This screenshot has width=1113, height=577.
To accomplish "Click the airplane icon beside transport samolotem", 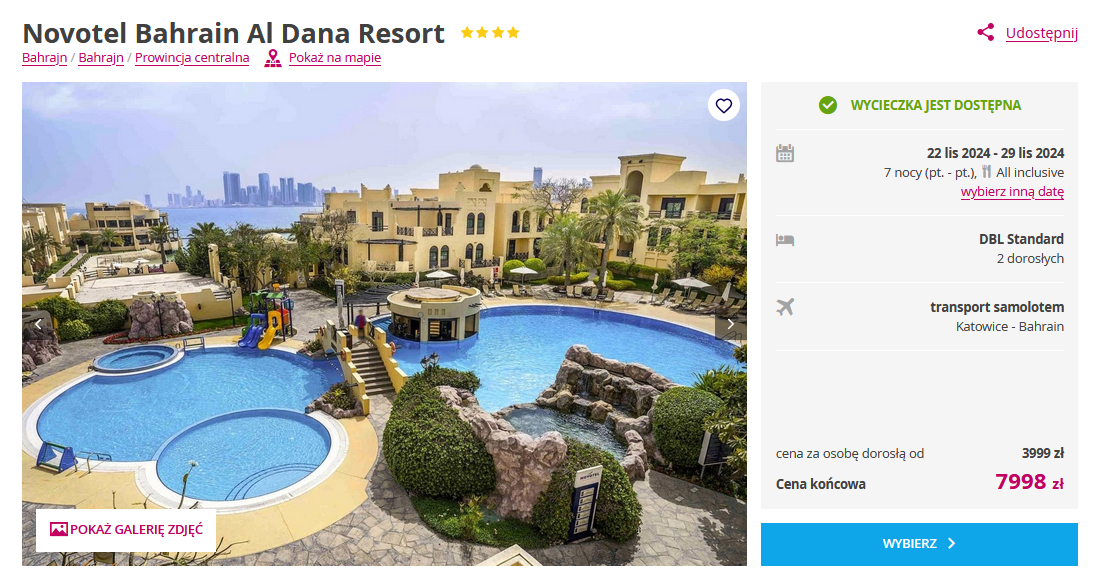I will coord(784,307).
